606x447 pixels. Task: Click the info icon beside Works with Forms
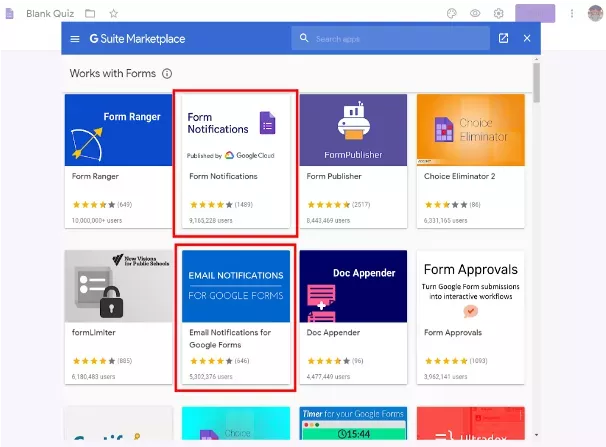(x=167, y=74)
